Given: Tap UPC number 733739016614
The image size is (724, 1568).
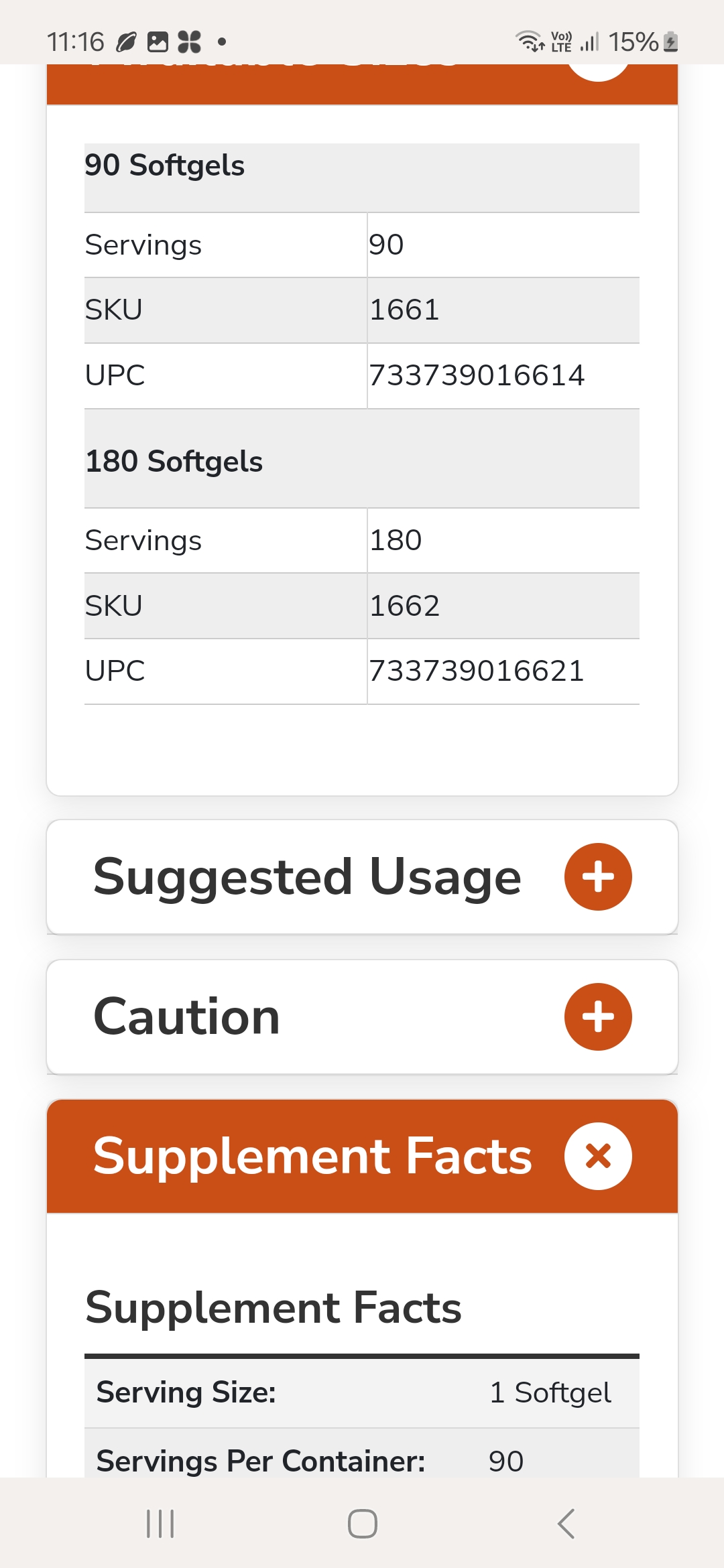Looking at the screenshot, I should tap(477, 375).
